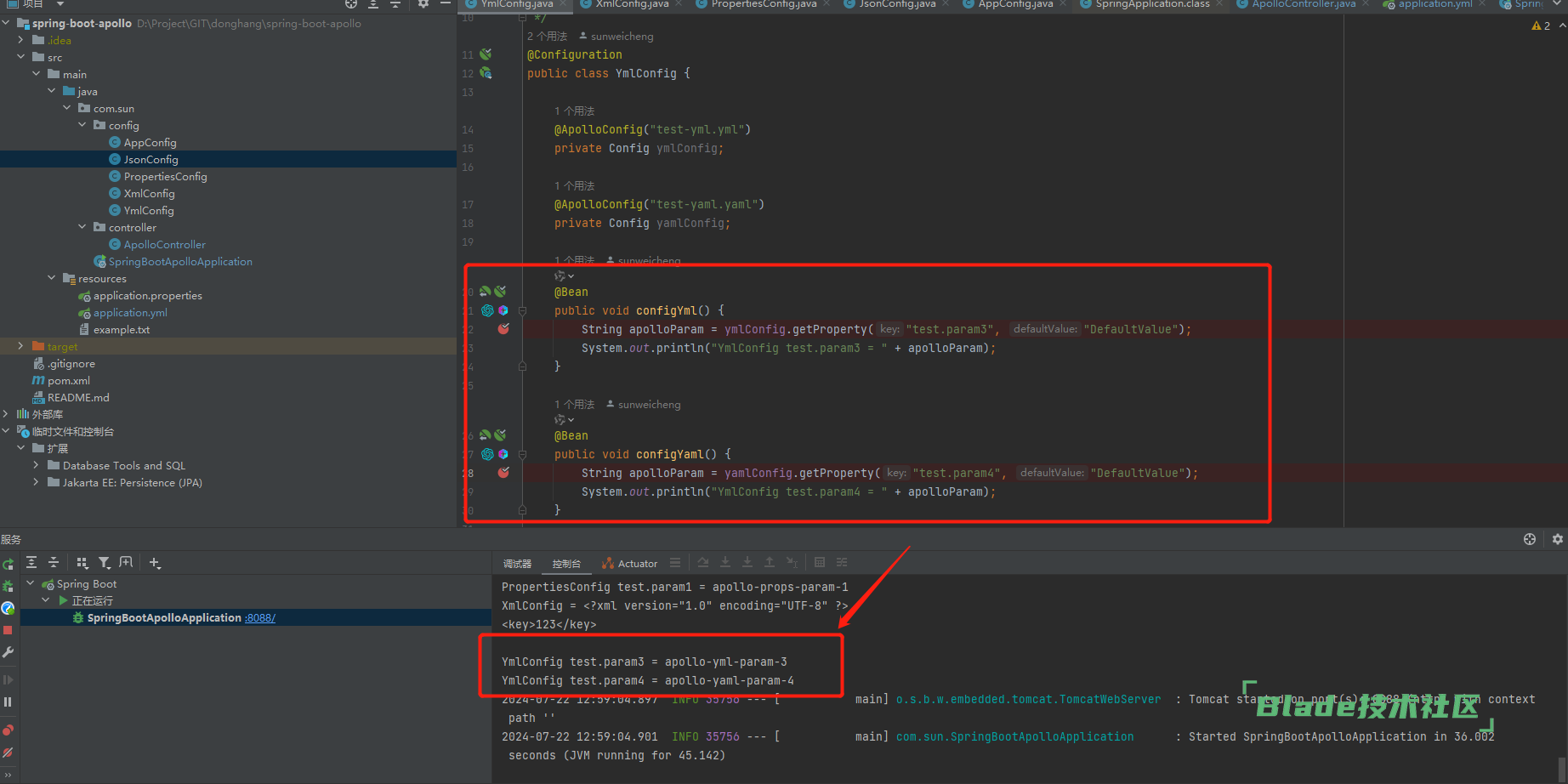Expand Jakarta EE: Persistence (JPA) node
The width and height of the screenshot is (1568, 784).
click(x=36, y=482)
